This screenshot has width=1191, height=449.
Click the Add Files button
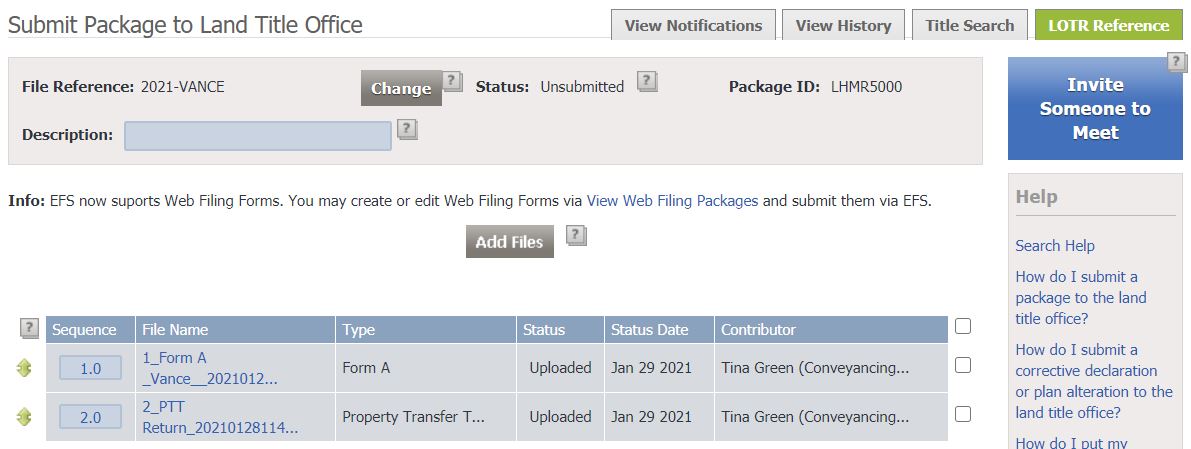click(510, 242)
